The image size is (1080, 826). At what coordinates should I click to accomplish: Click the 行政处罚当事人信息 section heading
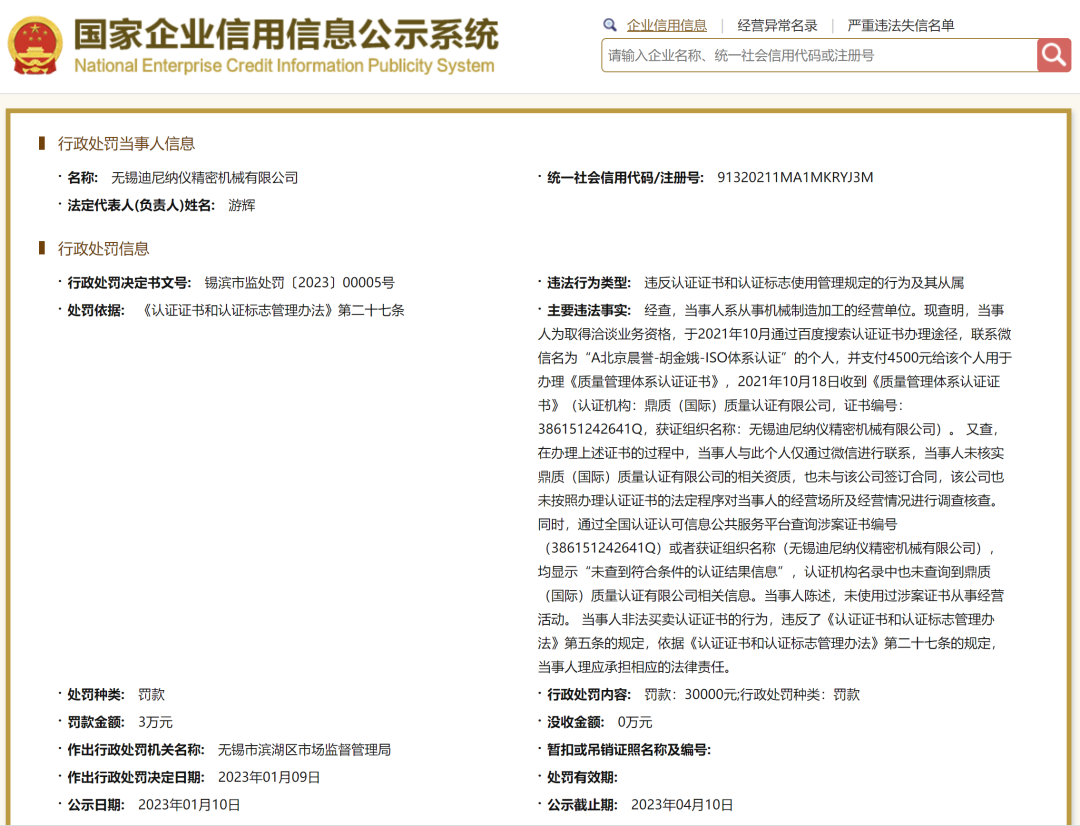(126, 143)
